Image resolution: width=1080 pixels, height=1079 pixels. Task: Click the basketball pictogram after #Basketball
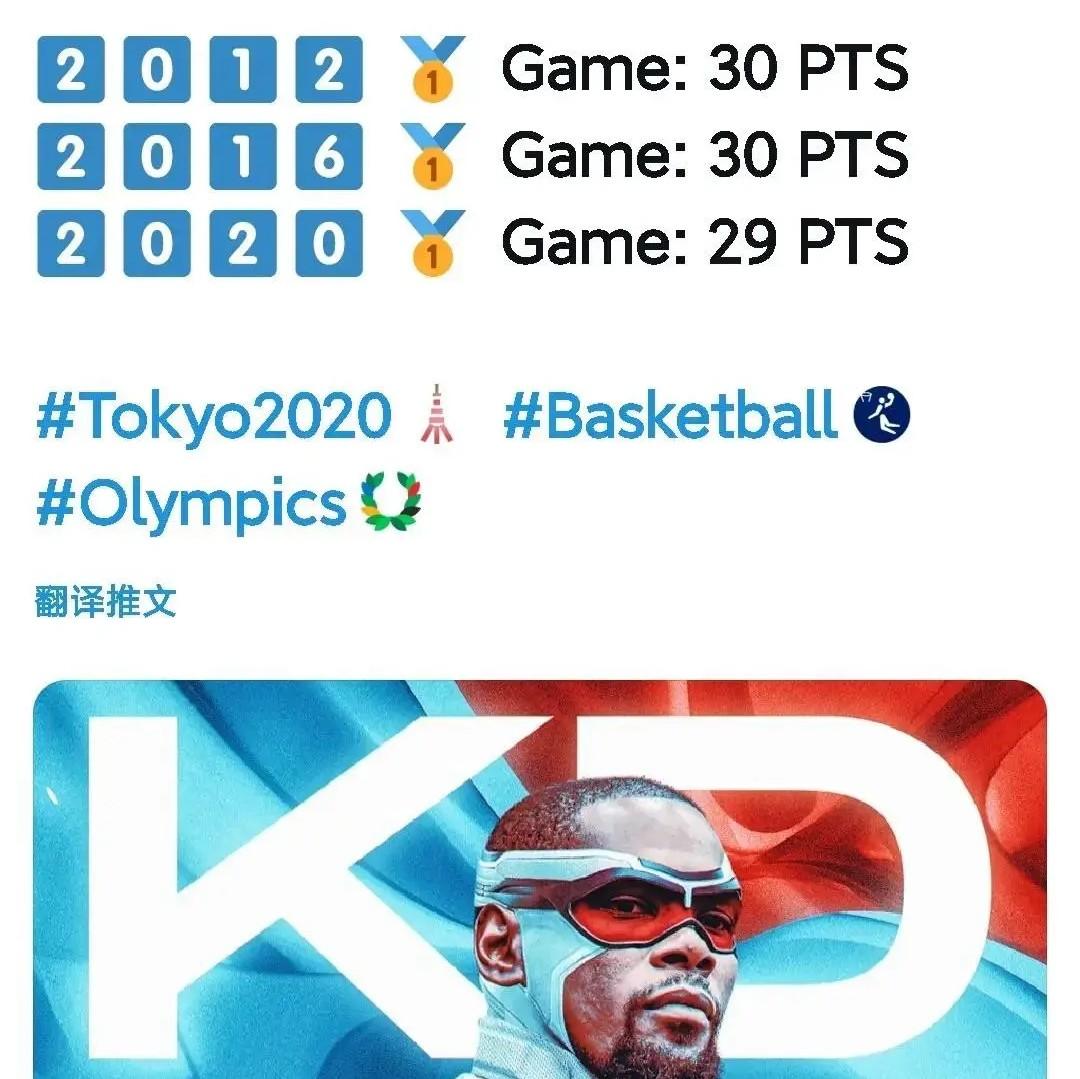(882, 415)
